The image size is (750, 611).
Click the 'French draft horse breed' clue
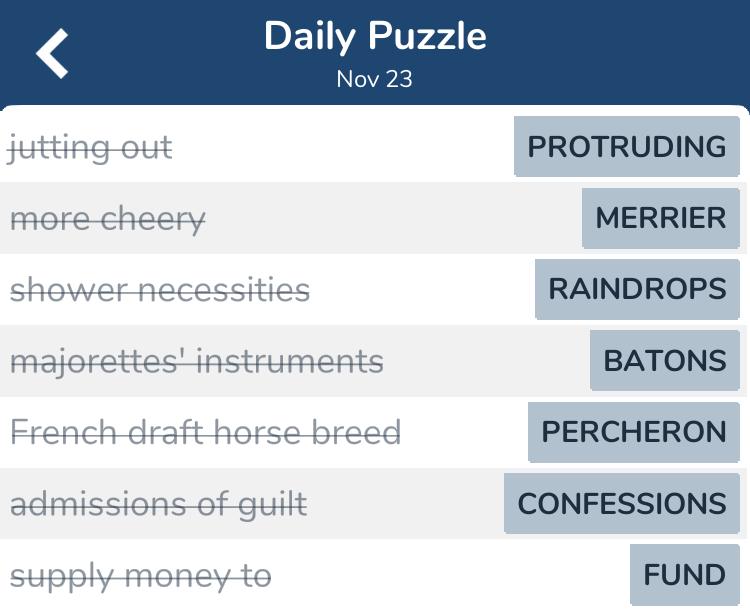pyautogui.click(x=205, y=432)
